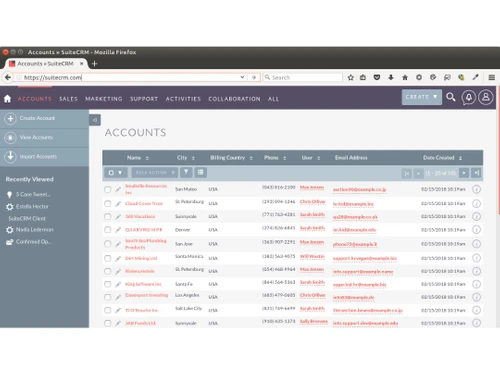Image resolution: width=500 pixels, height=375 pixels.
Task: Open the global search magnifier icon
Action: (451, 97)
